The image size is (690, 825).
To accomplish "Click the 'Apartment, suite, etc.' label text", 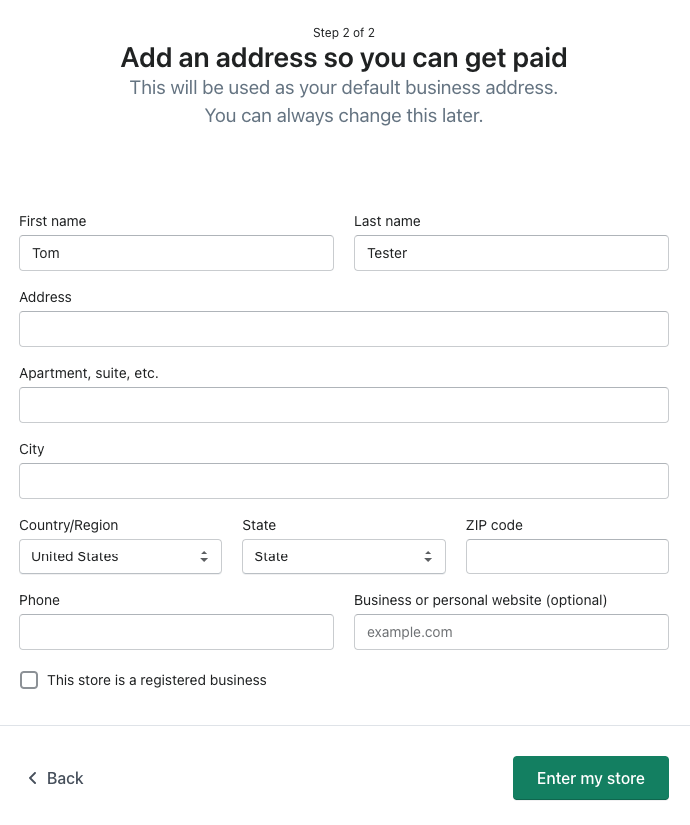I will 89,373.
